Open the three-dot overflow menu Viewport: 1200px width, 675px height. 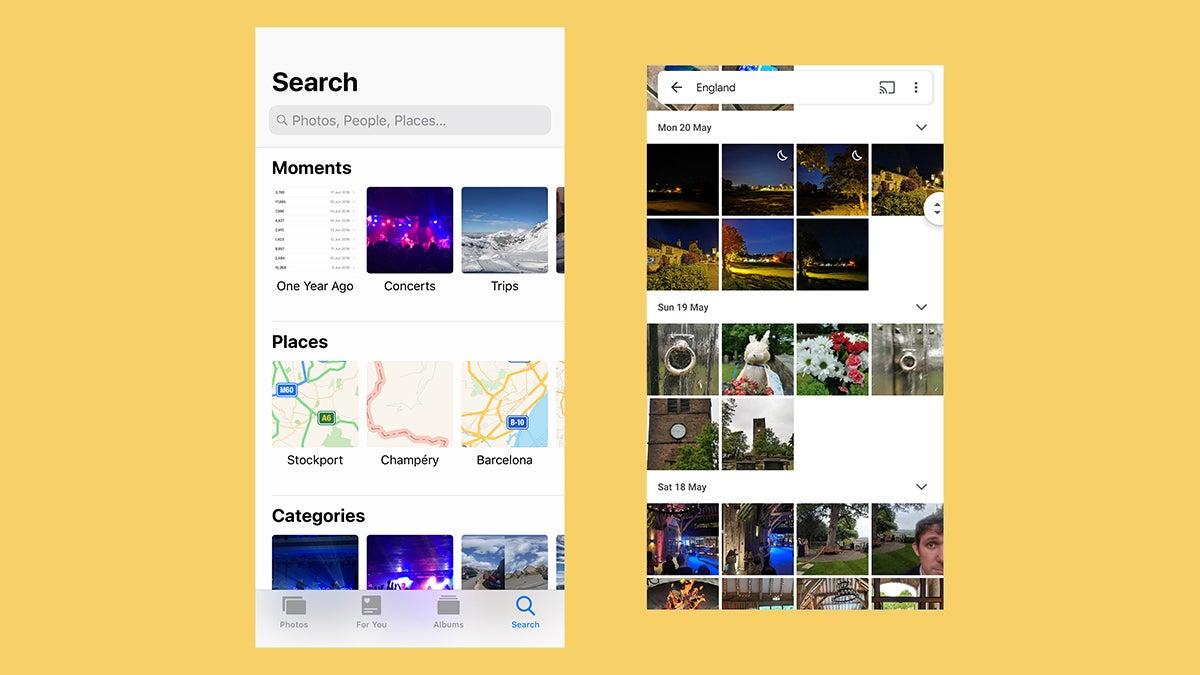(916, 87)
